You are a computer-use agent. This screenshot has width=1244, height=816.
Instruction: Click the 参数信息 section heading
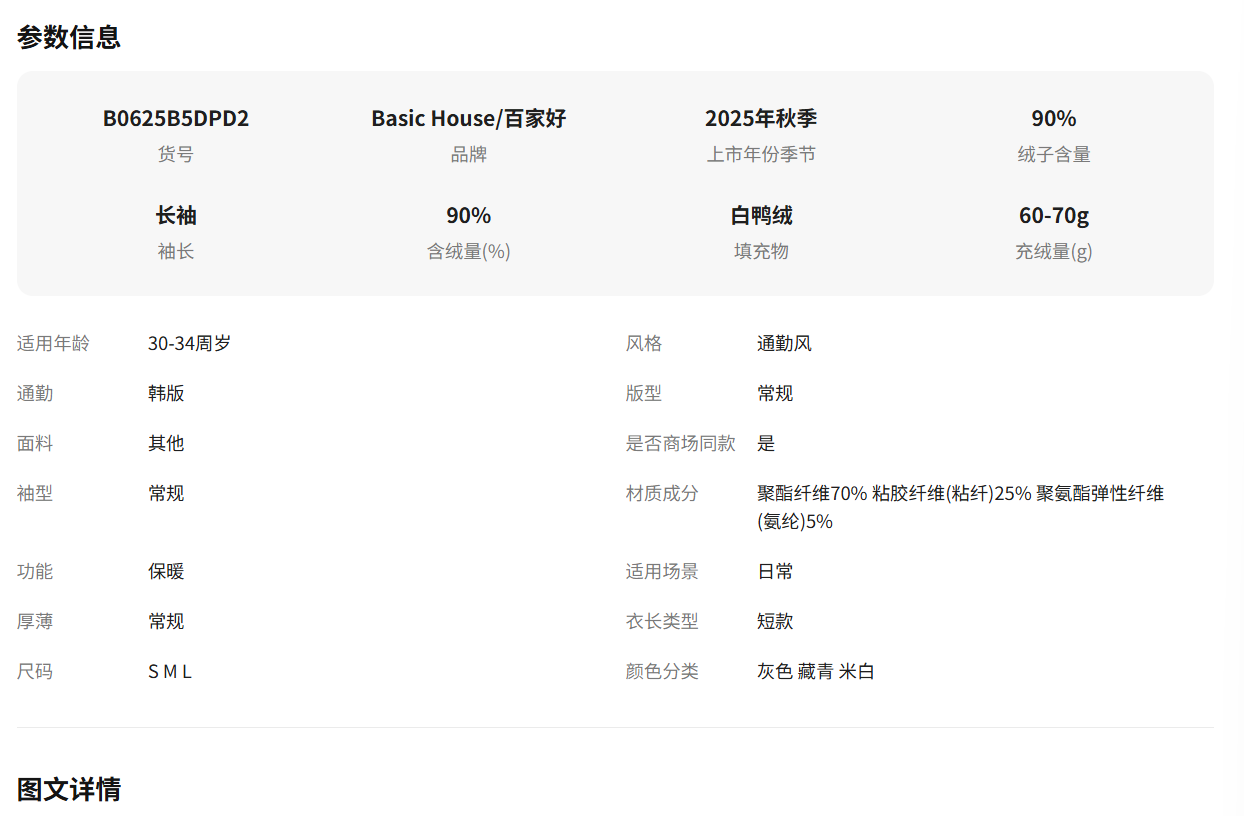click(69, 37)
